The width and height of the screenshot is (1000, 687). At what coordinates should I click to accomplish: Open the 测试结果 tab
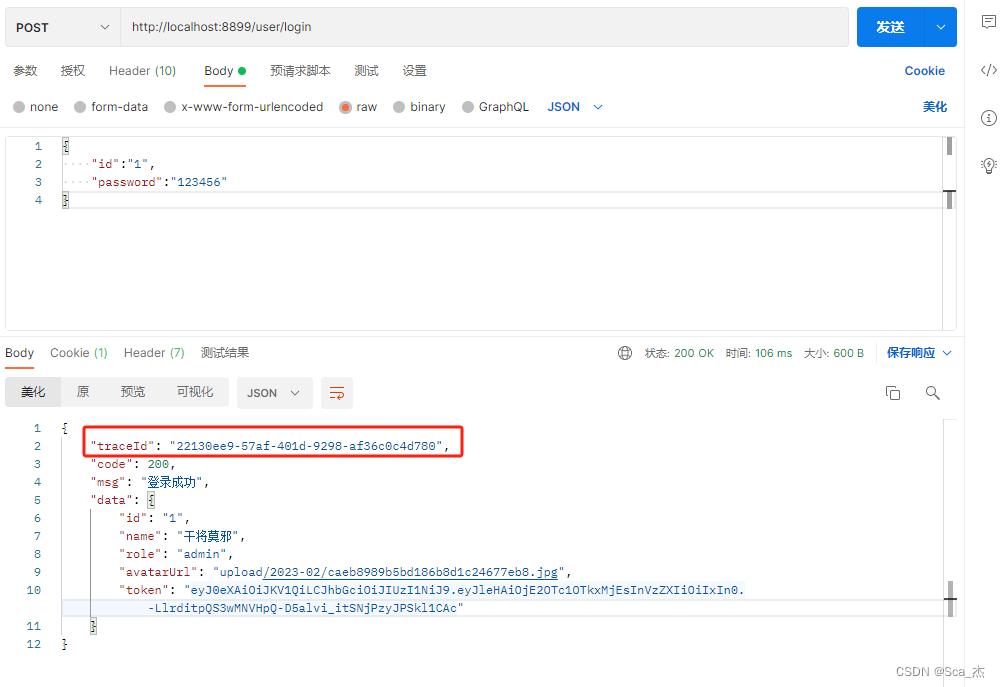(224, 353)
